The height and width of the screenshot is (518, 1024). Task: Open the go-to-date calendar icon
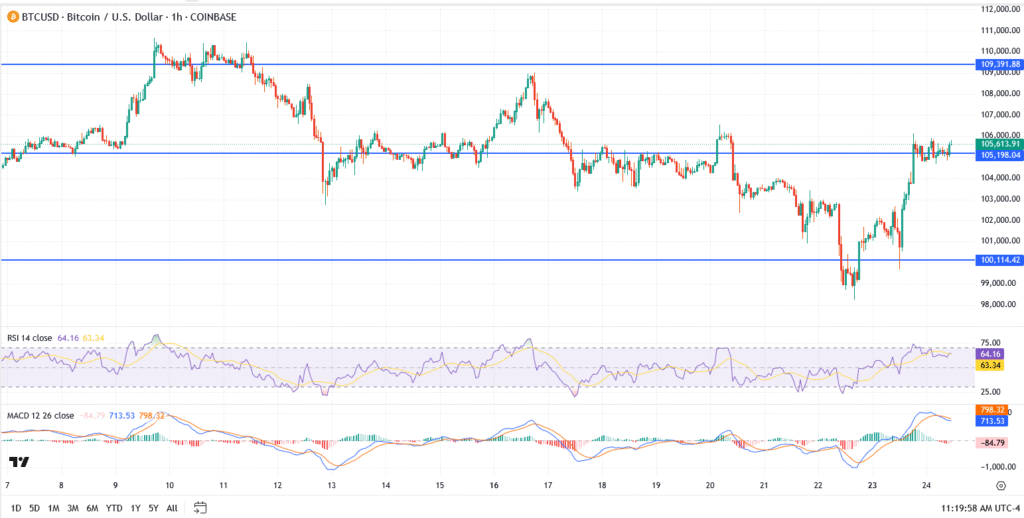tap(200, 507)
